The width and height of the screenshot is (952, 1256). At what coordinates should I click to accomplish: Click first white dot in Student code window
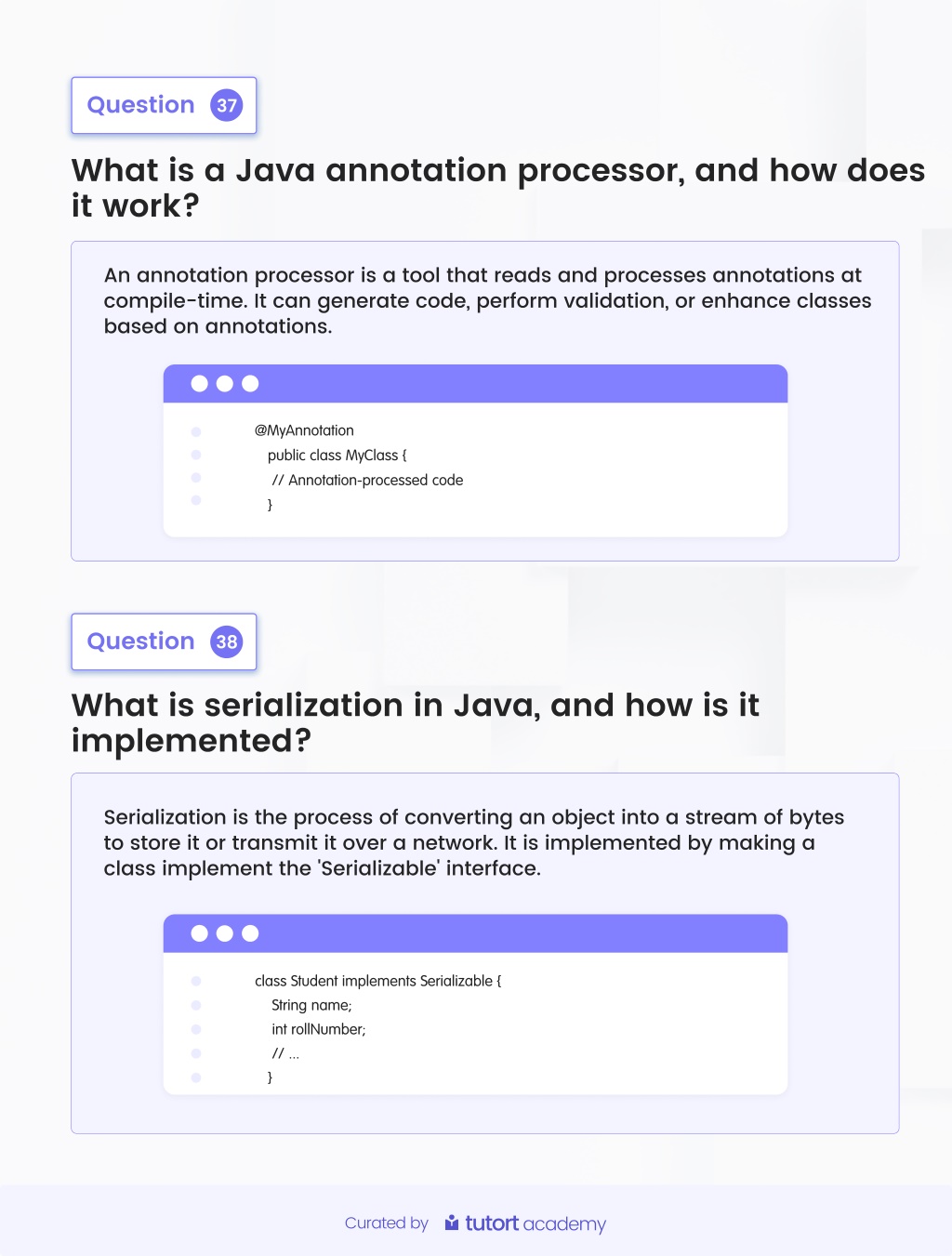click(199, 933)
